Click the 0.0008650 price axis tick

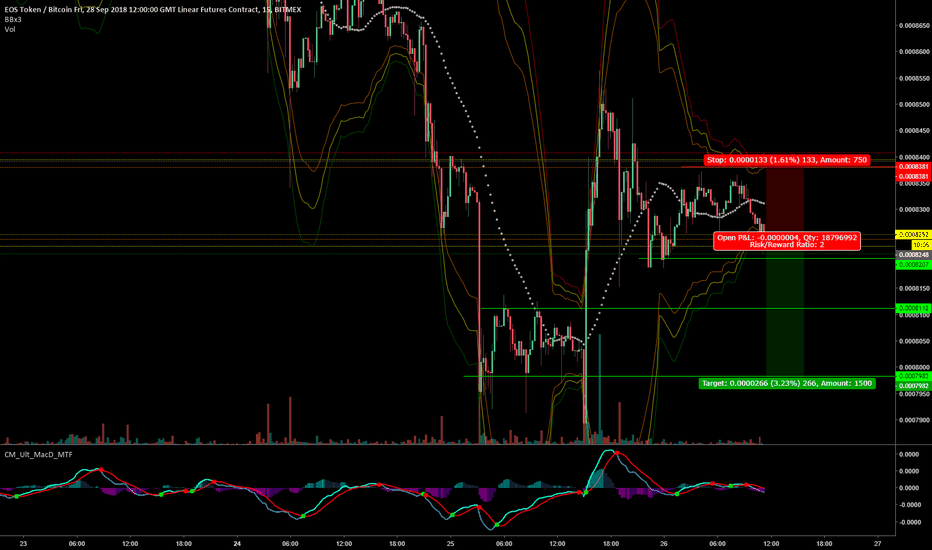pos(914,26)
